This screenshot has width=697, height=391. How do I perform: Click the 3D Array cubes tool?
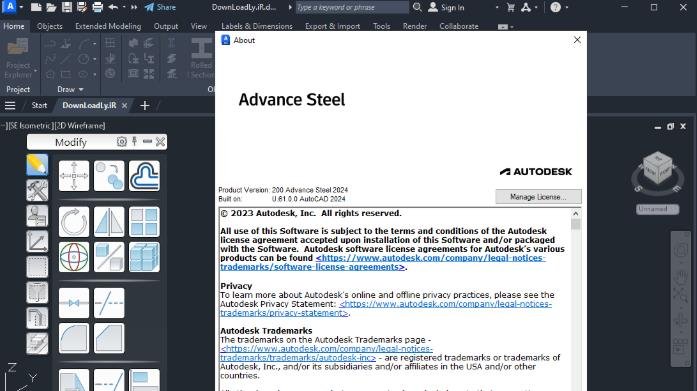tap(144, 257)
